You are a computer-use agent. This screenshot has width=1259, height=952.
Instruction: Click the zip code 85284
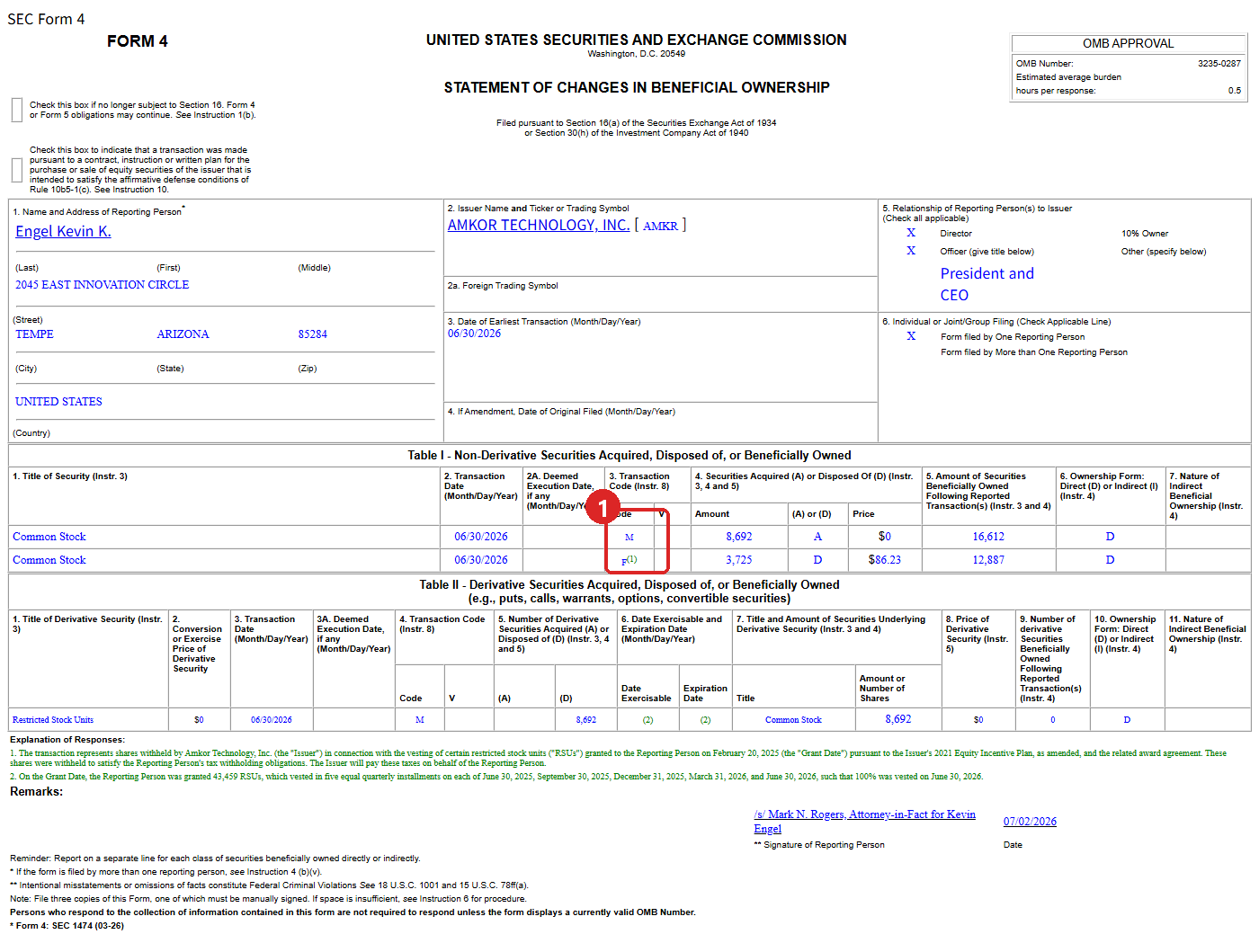[313, 334]
